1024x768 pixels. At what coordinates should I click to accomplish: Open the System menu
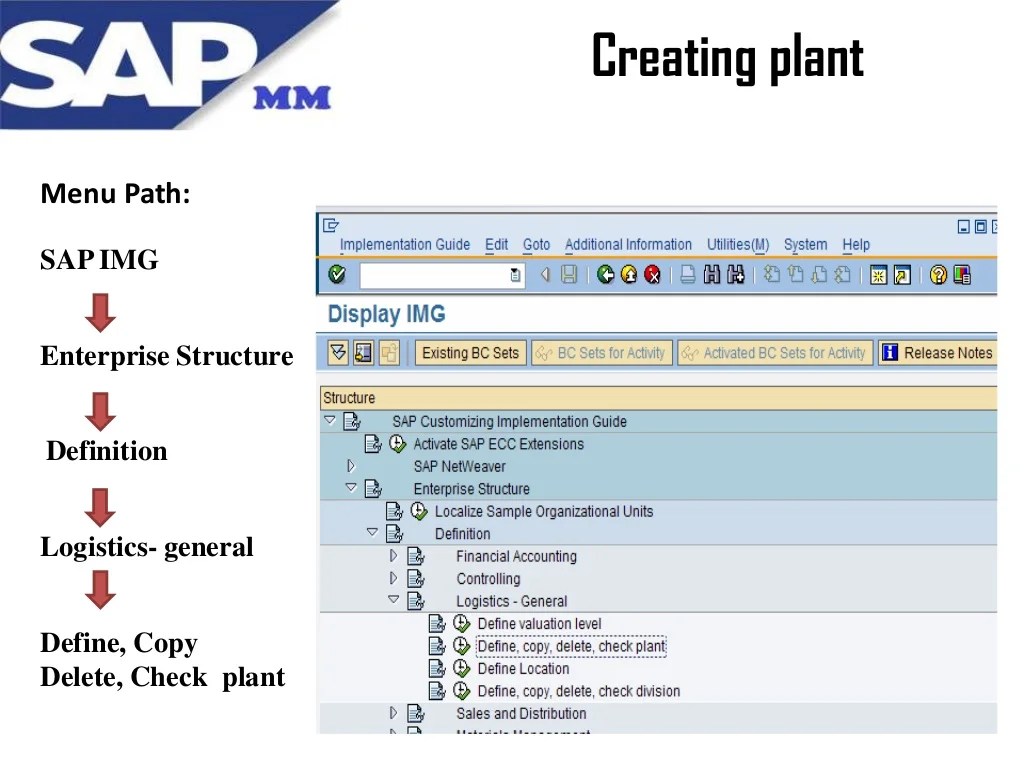(x=805, y=244)
